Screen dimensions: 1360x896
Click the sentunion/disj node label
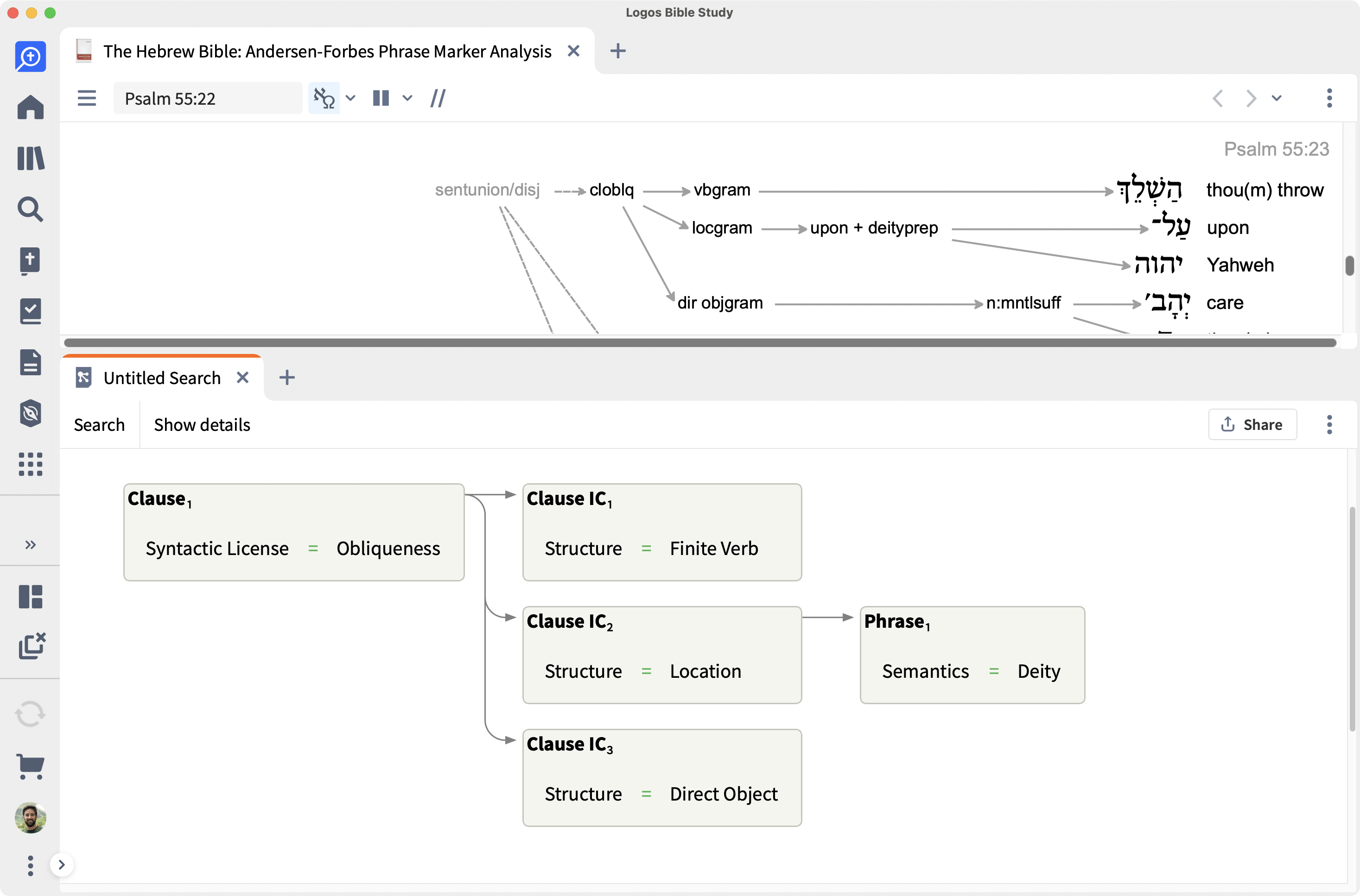(x=487, y=189)
